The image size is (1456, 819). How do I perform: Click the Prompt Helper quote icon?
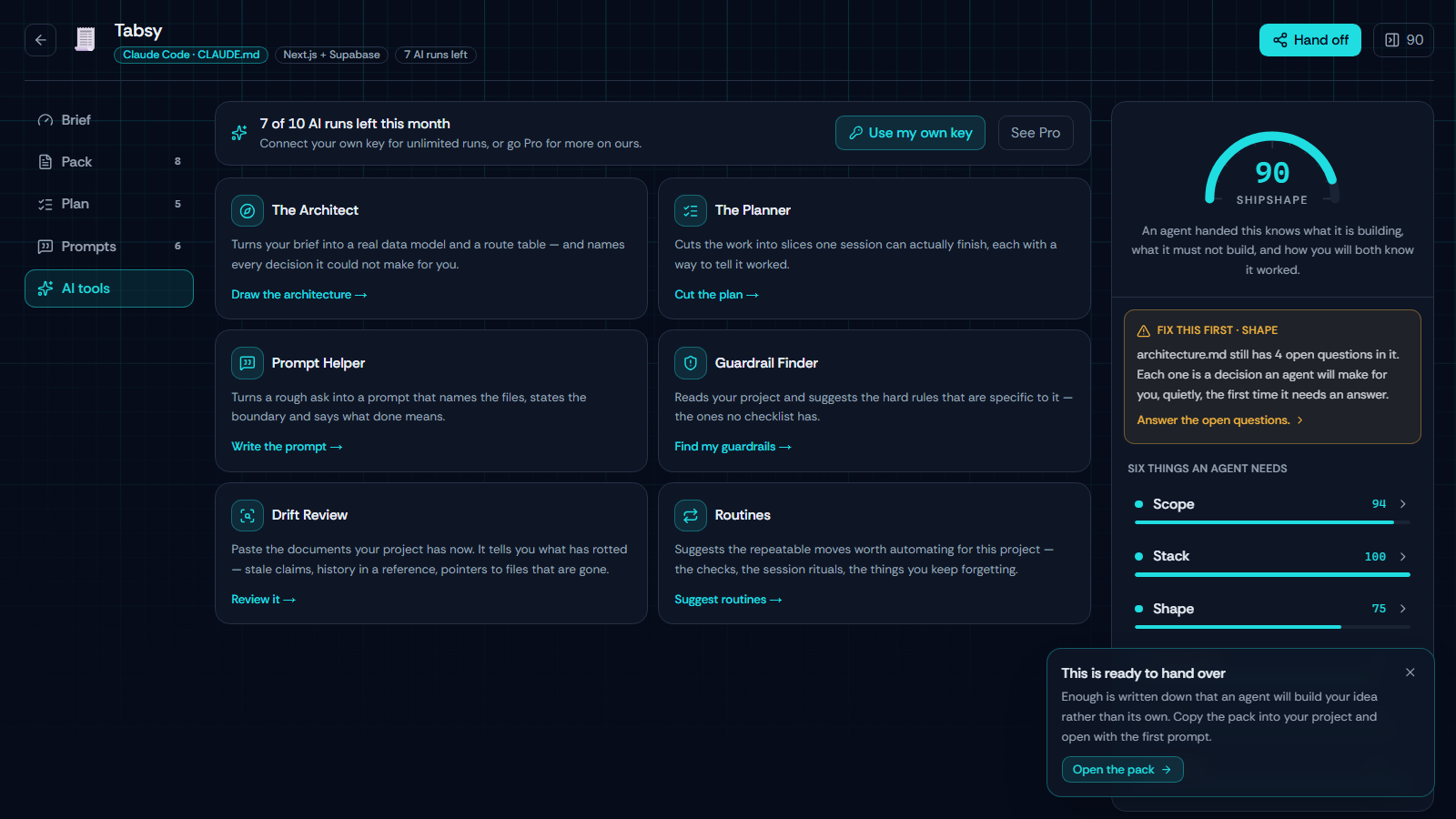pos(248,363)
